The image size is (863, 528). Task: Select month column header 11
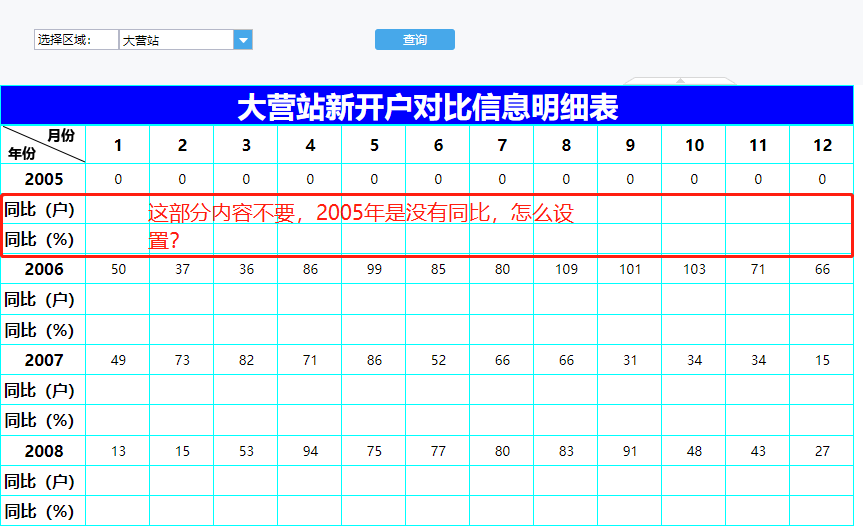tap(758, 145)
